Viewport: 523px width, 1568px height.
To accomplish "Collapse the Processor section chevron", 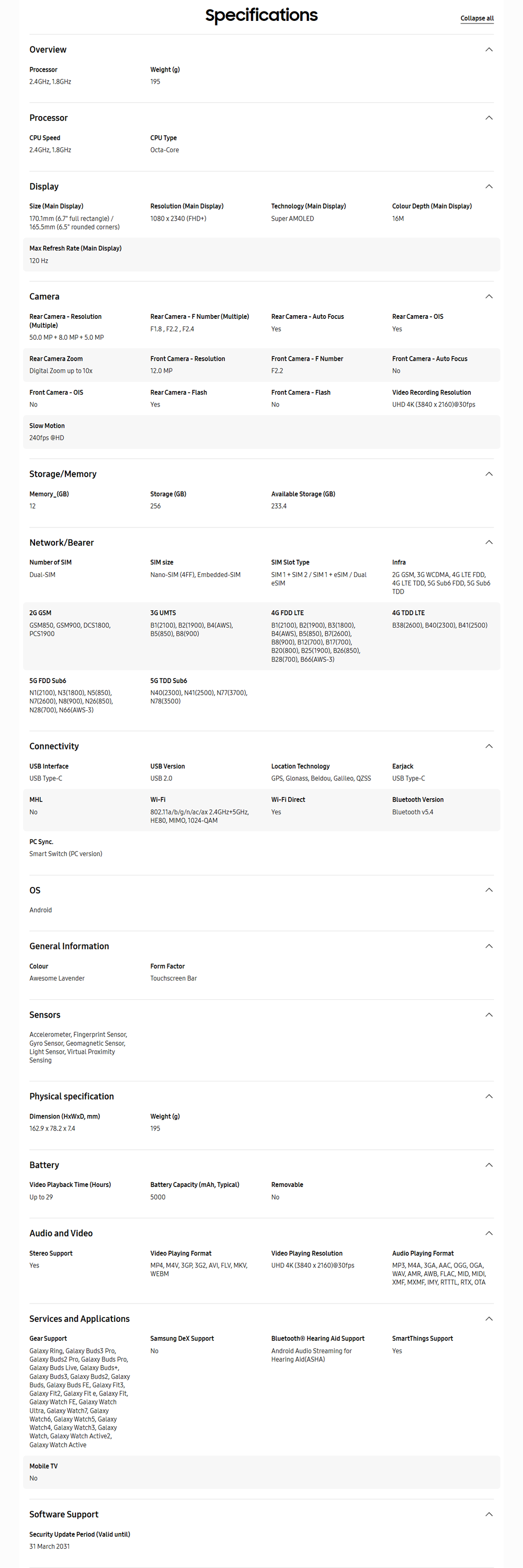I will [x=488, y=118].
